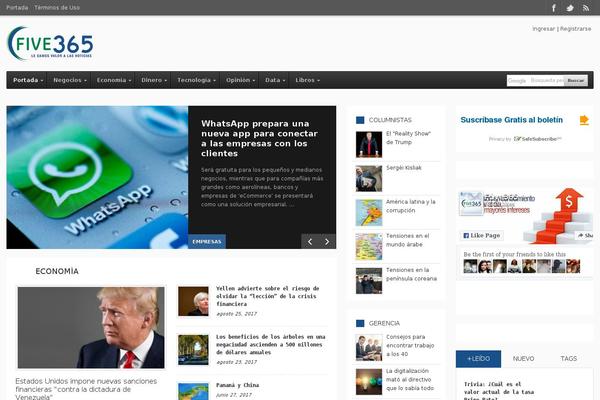This screenshot has width=600, height=400.
Task: Switch to the TAGS tab
Action: click(x=569, y=359)
